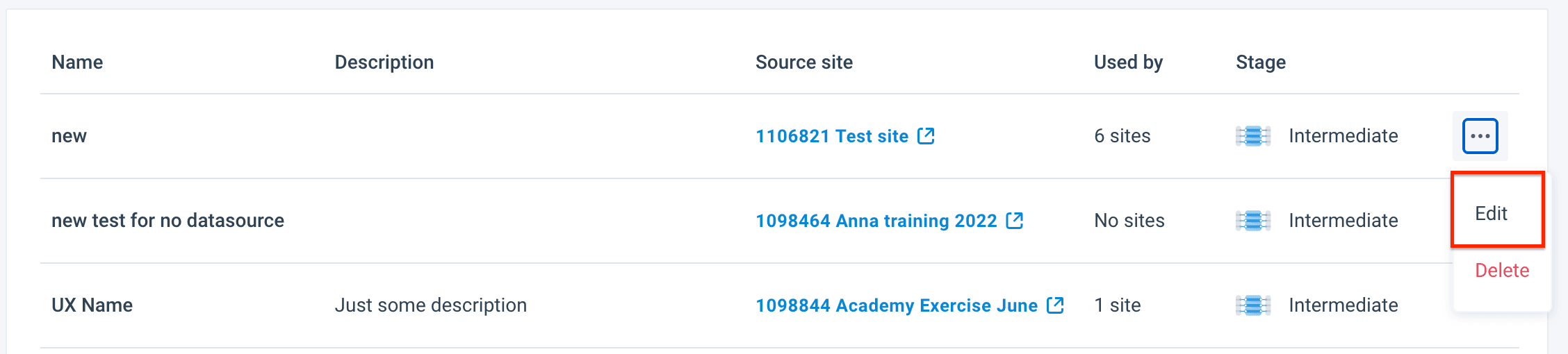This screenshot has width=1568, height=354.
Task: Click external link icon beside Anna training 2022
Action: 1015,220
